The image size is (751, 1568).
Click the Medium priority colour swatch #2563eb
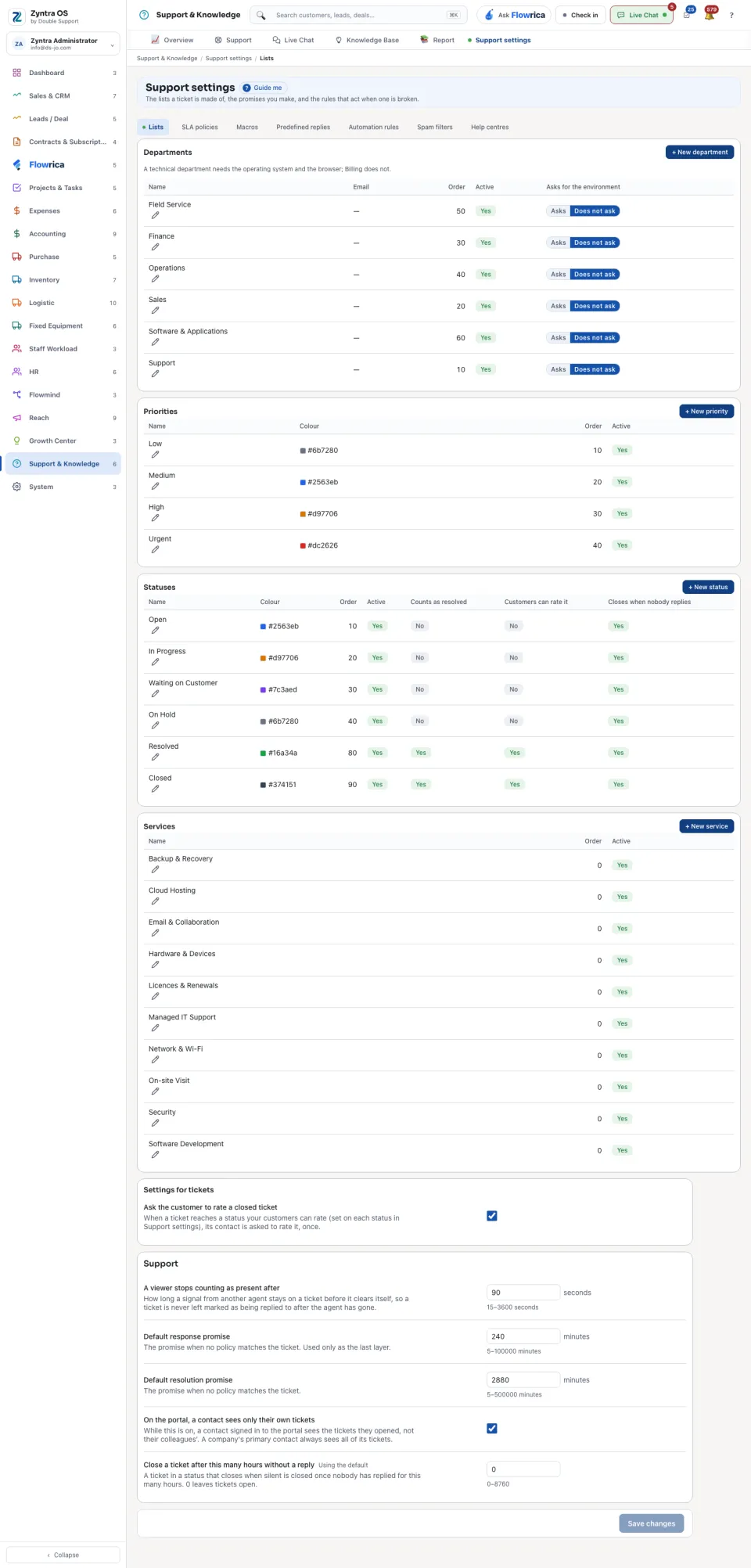coord(303,482)
